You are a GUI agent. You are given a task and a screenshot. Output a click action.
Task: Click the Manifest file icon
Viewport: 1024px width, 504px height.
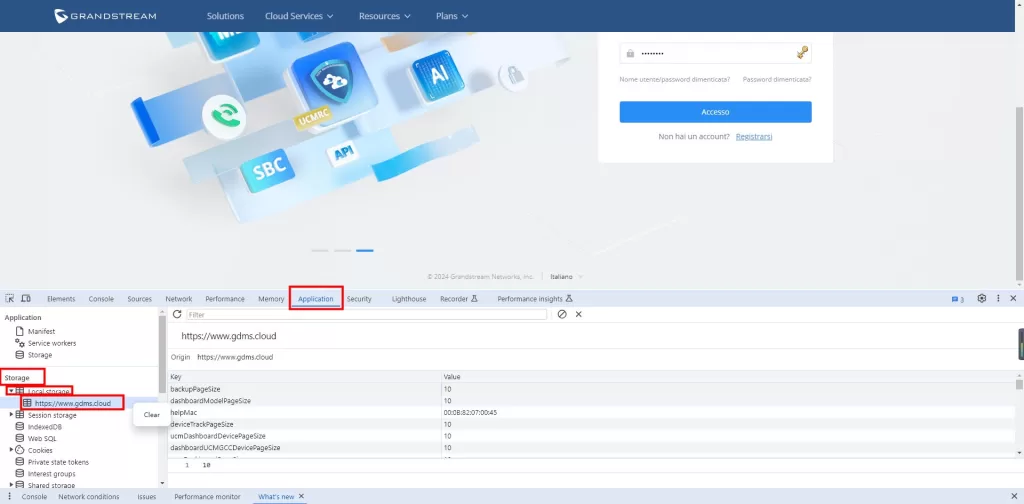[x=20, y=331]
